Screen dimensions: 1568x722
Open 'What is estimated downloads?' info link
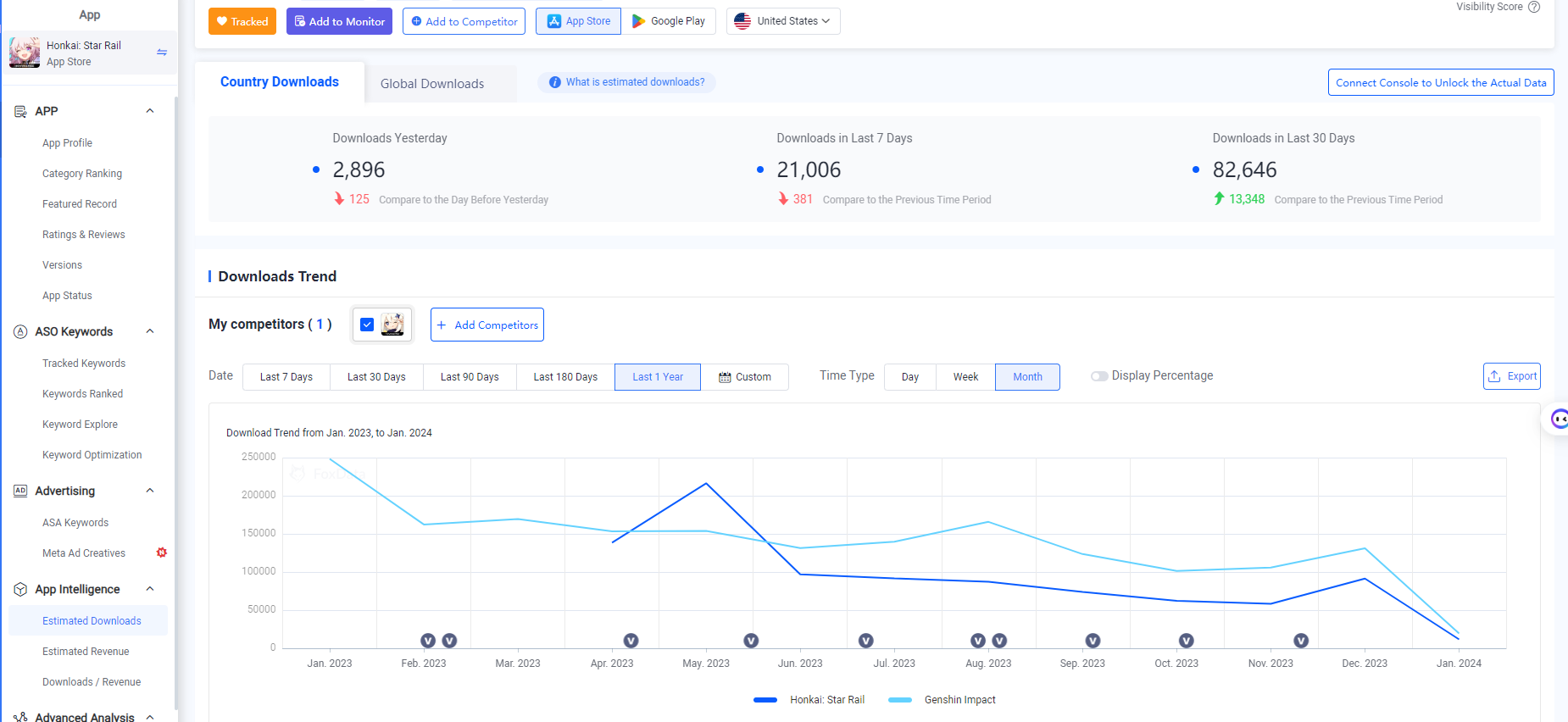[626, 82]
